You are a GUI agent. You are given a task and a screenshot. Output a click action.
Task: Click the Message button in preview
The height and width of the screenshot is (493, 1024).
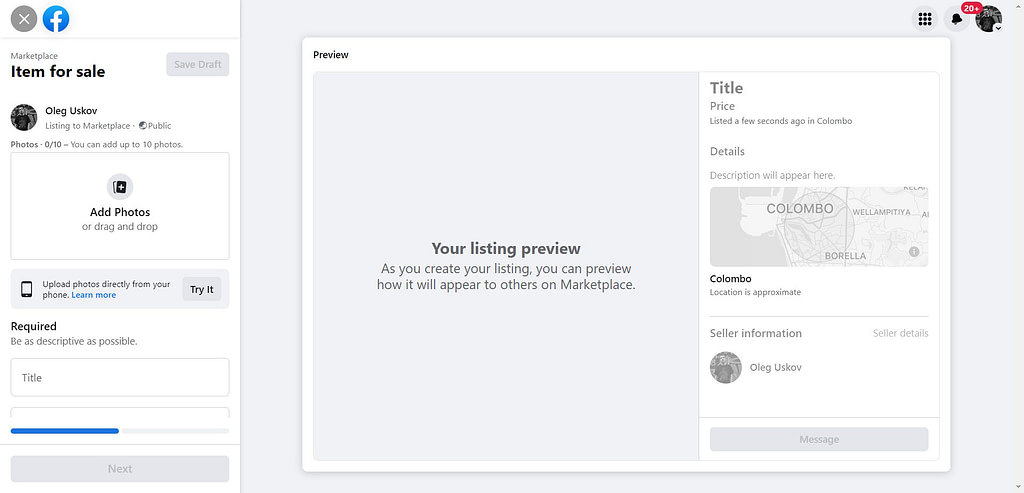pyautogui.click(x=819, y=439)
